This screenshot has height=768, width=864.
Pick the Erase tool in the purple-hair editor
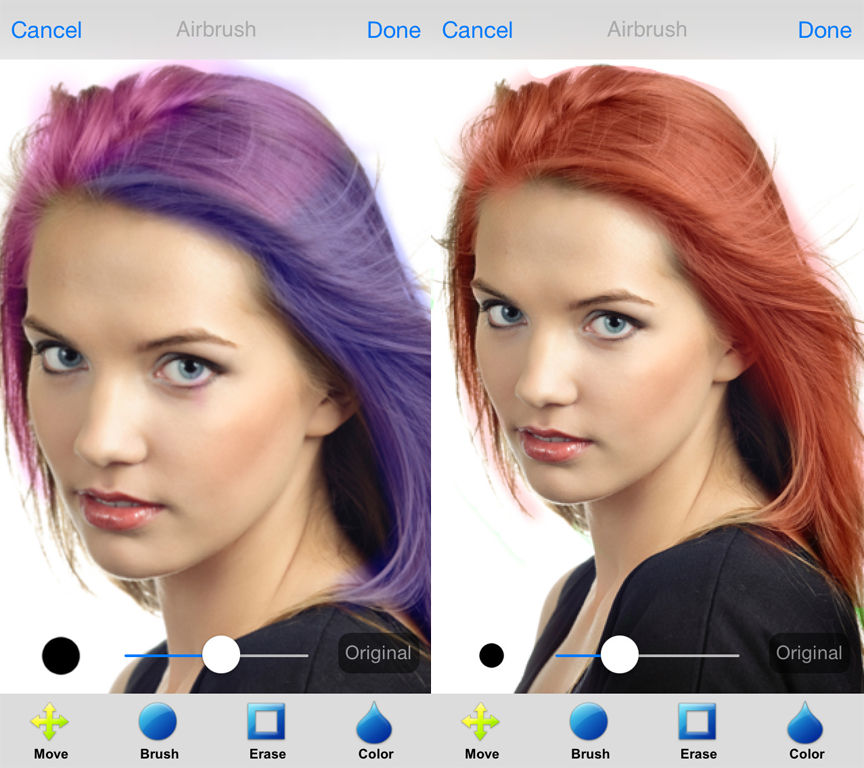click(267, 729)
